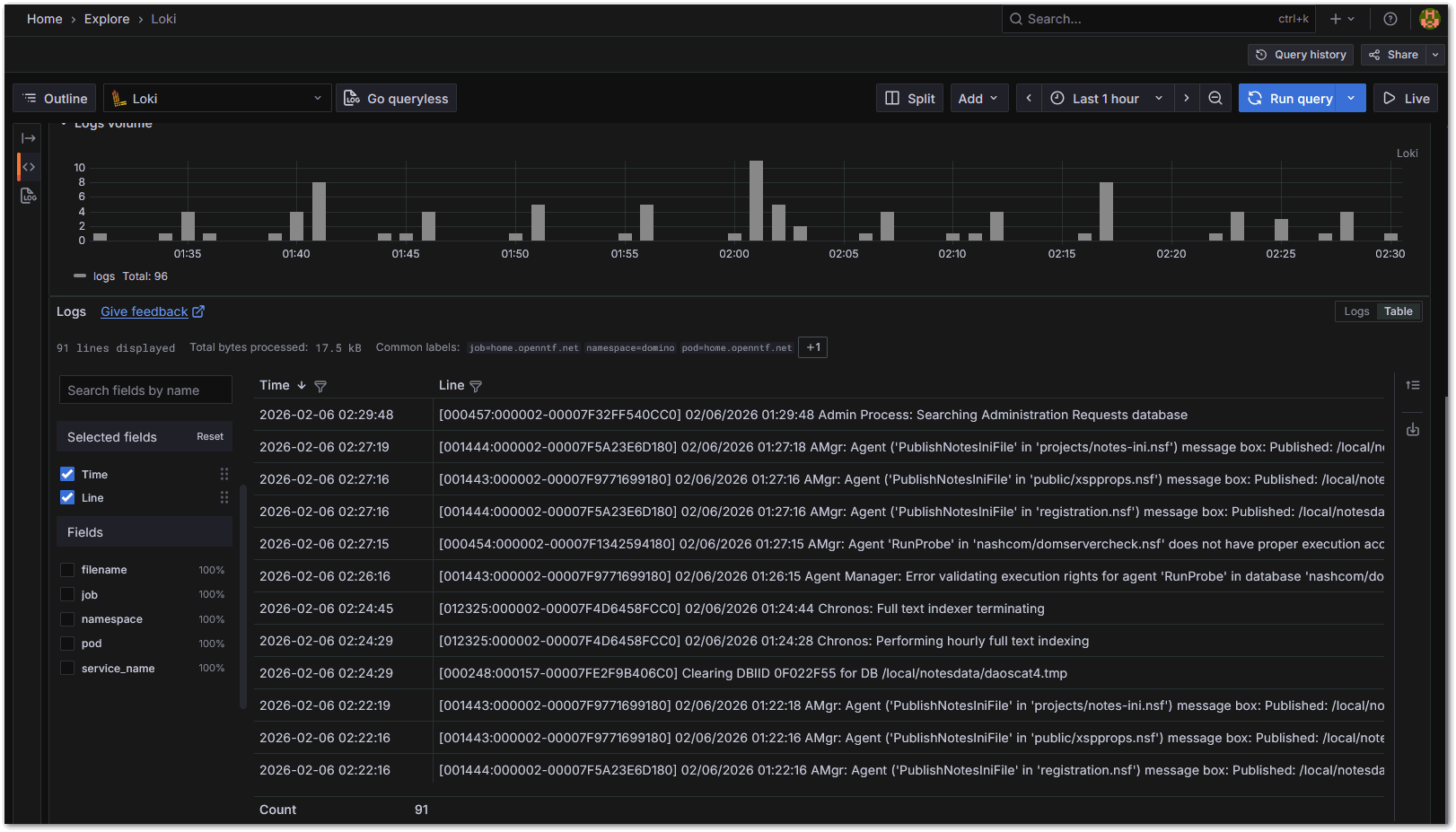Click the zoom-out magnifier in the toolbar

point(1215,98)
